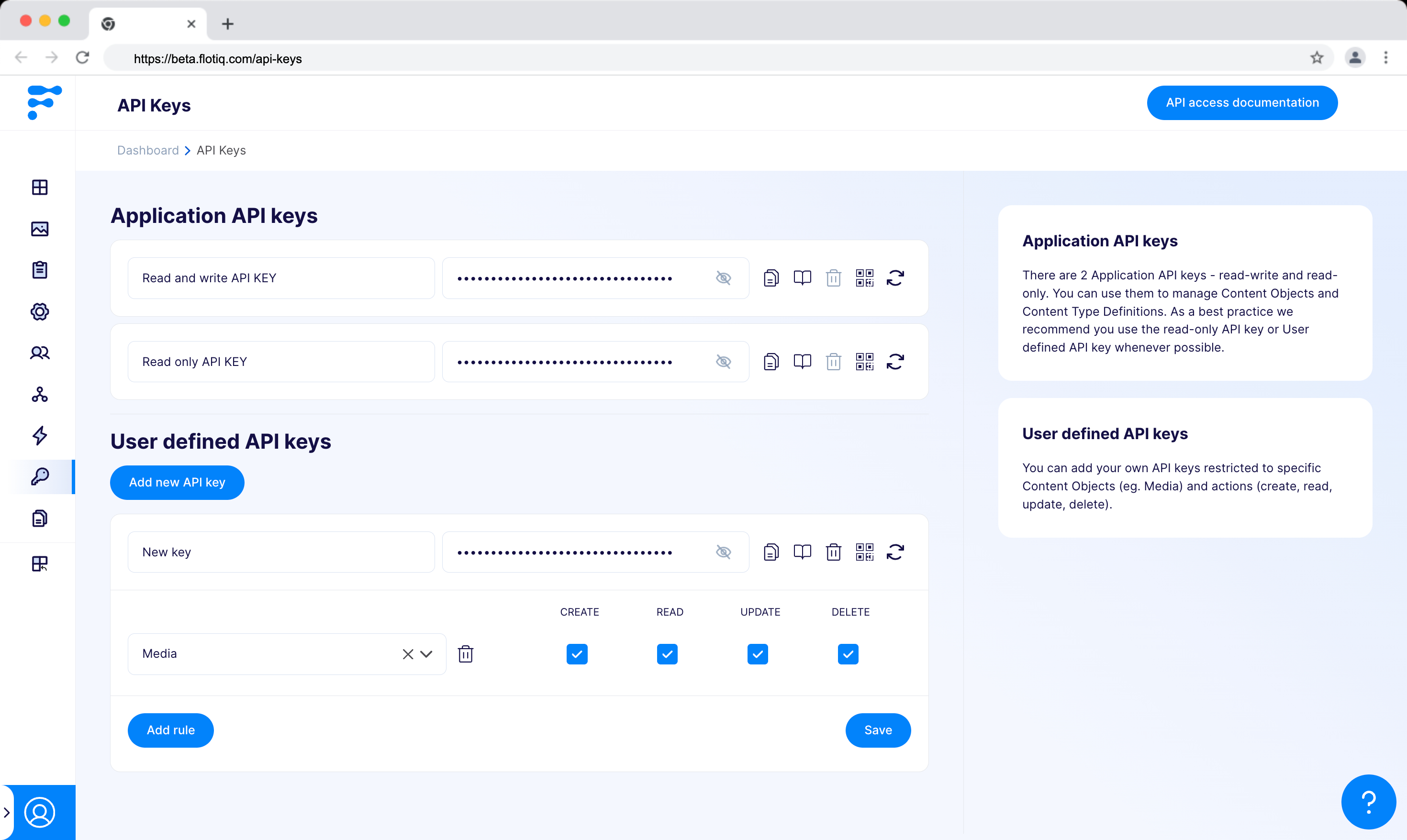Viewport: 1407px width, 840px height.
Task: Delete the Media rule using the trash icon
Action: (466, 654)
